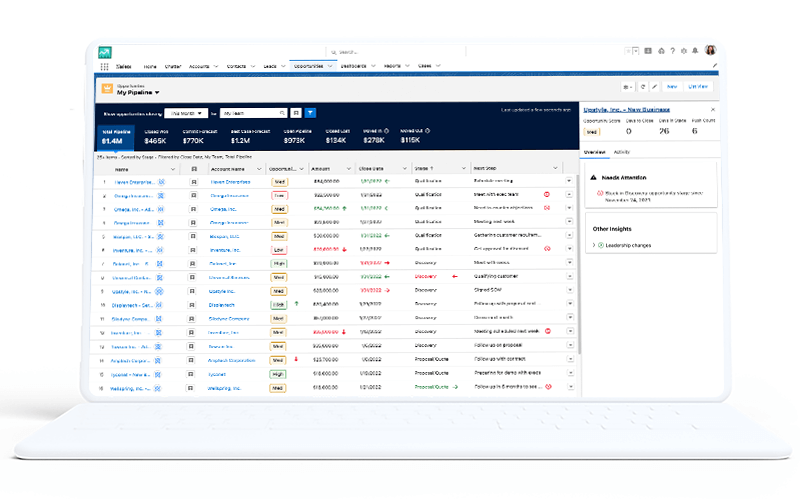Click the pencil edit list icon
The height and width of the screenshot is (499, 800).
point(655,87)
